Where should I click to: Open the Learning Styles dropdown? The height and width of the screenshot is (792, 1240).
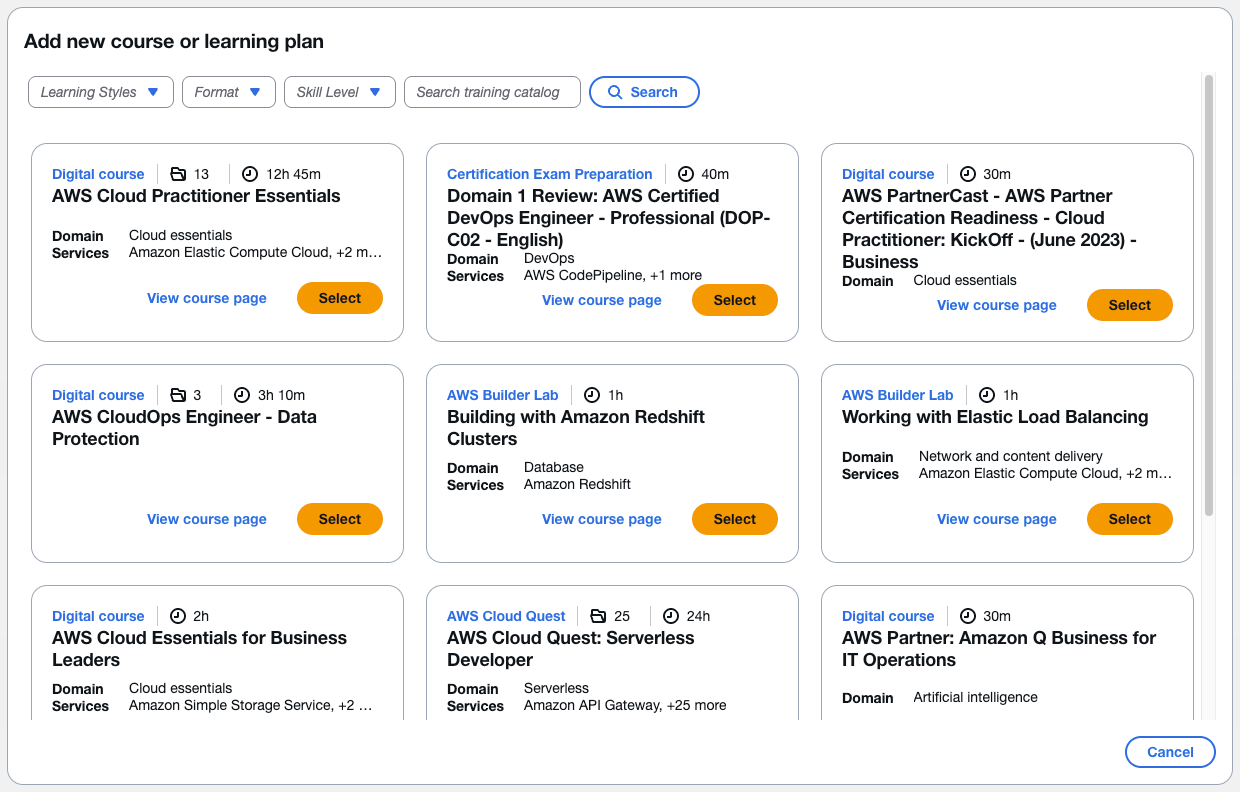point(100,92)
